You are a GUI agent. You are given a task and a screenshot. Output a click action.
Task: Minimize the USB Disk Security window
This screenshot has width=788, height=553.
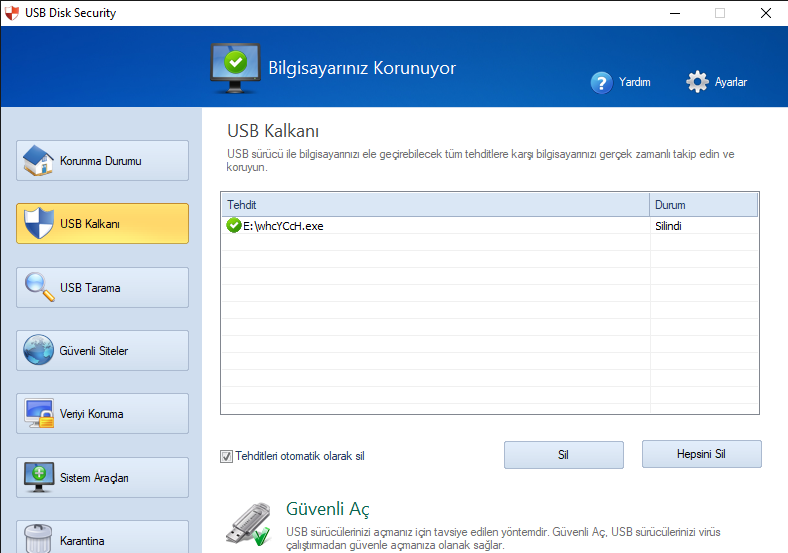[x=675, y=13]
